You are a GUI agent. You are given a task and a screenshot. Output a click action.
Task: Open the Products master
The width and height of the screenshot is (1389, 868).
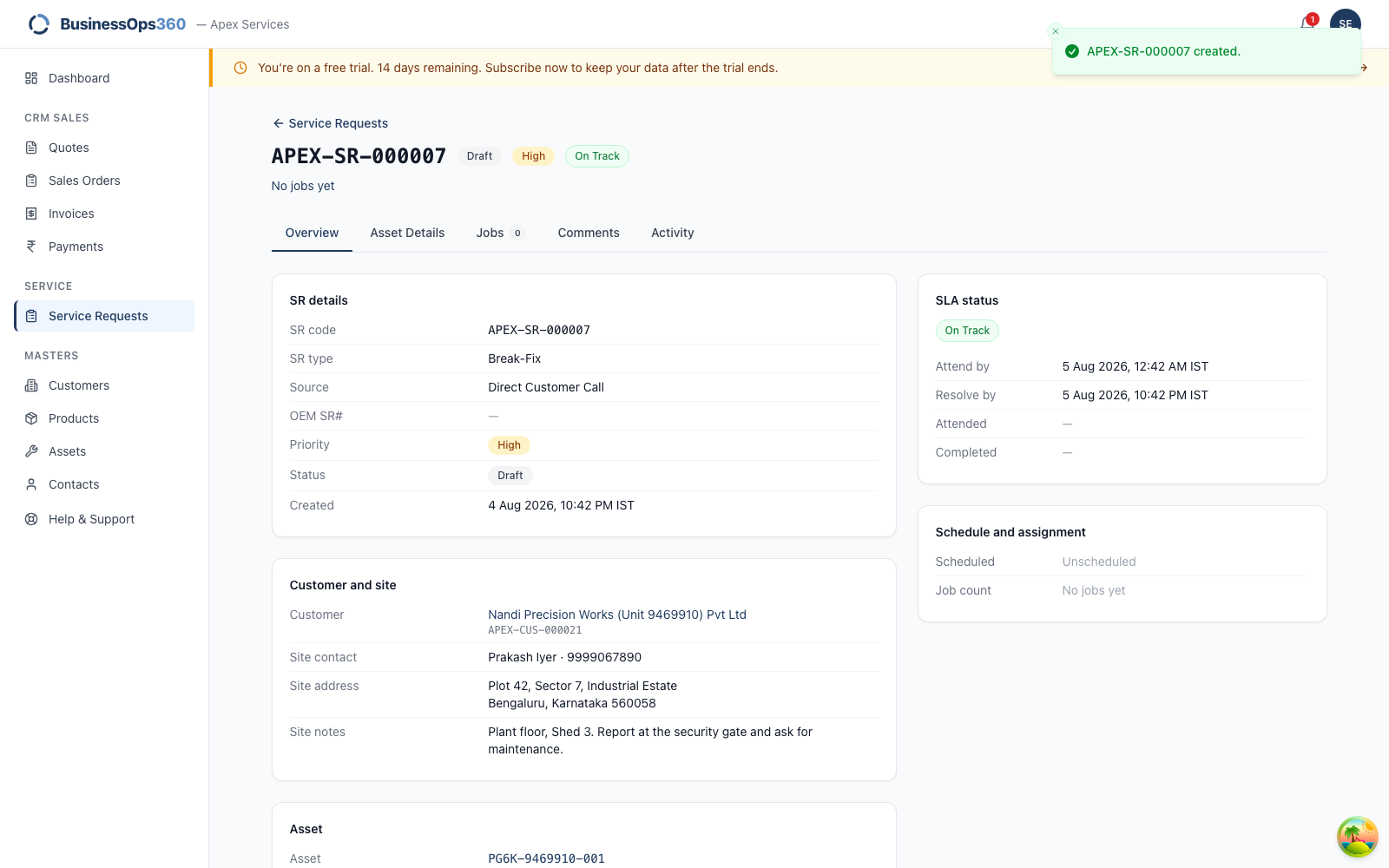click(104, 418)
